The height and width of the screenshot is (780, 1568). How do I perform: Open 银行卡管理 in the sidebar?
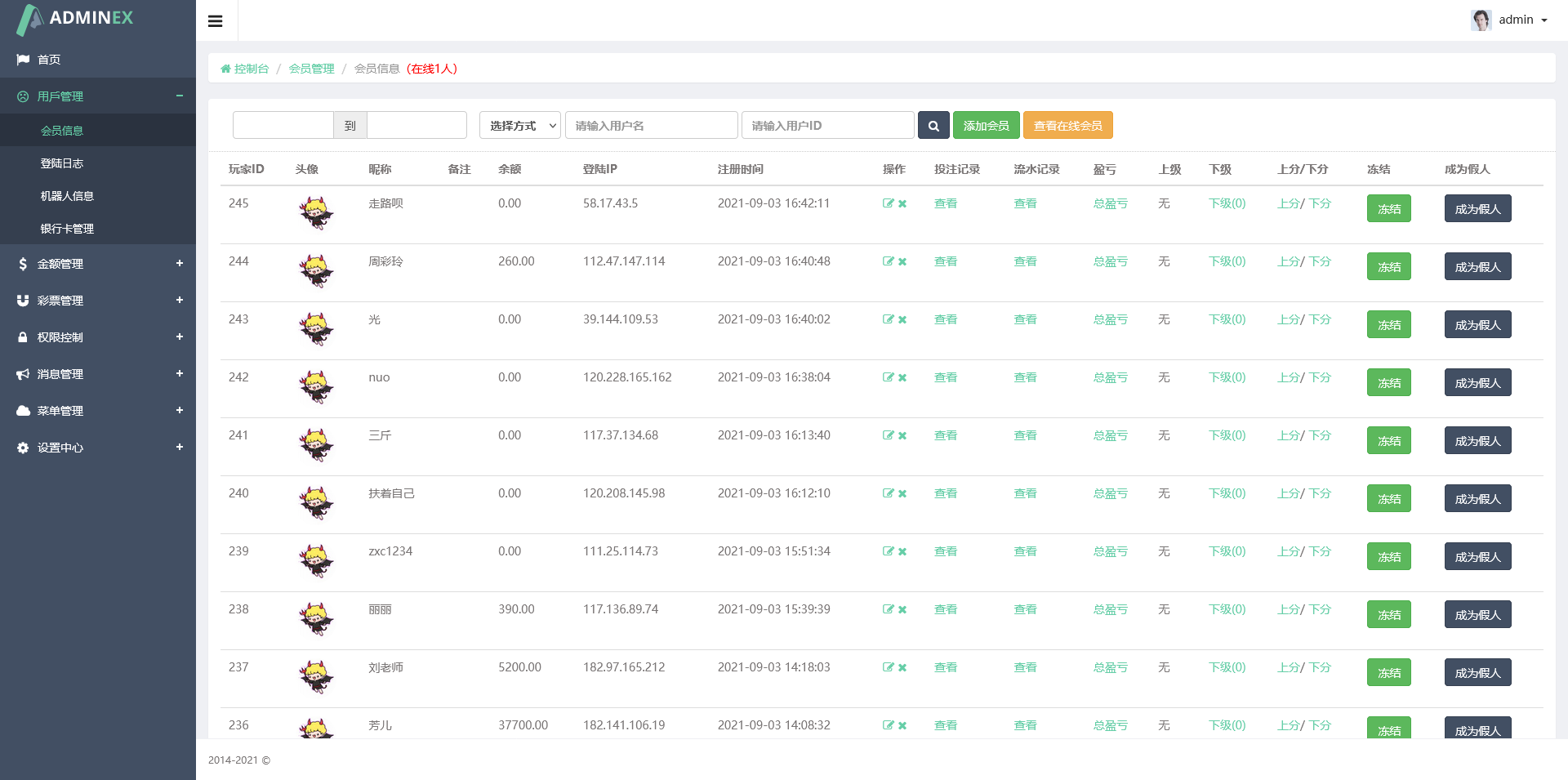click(x=67, y=229)
